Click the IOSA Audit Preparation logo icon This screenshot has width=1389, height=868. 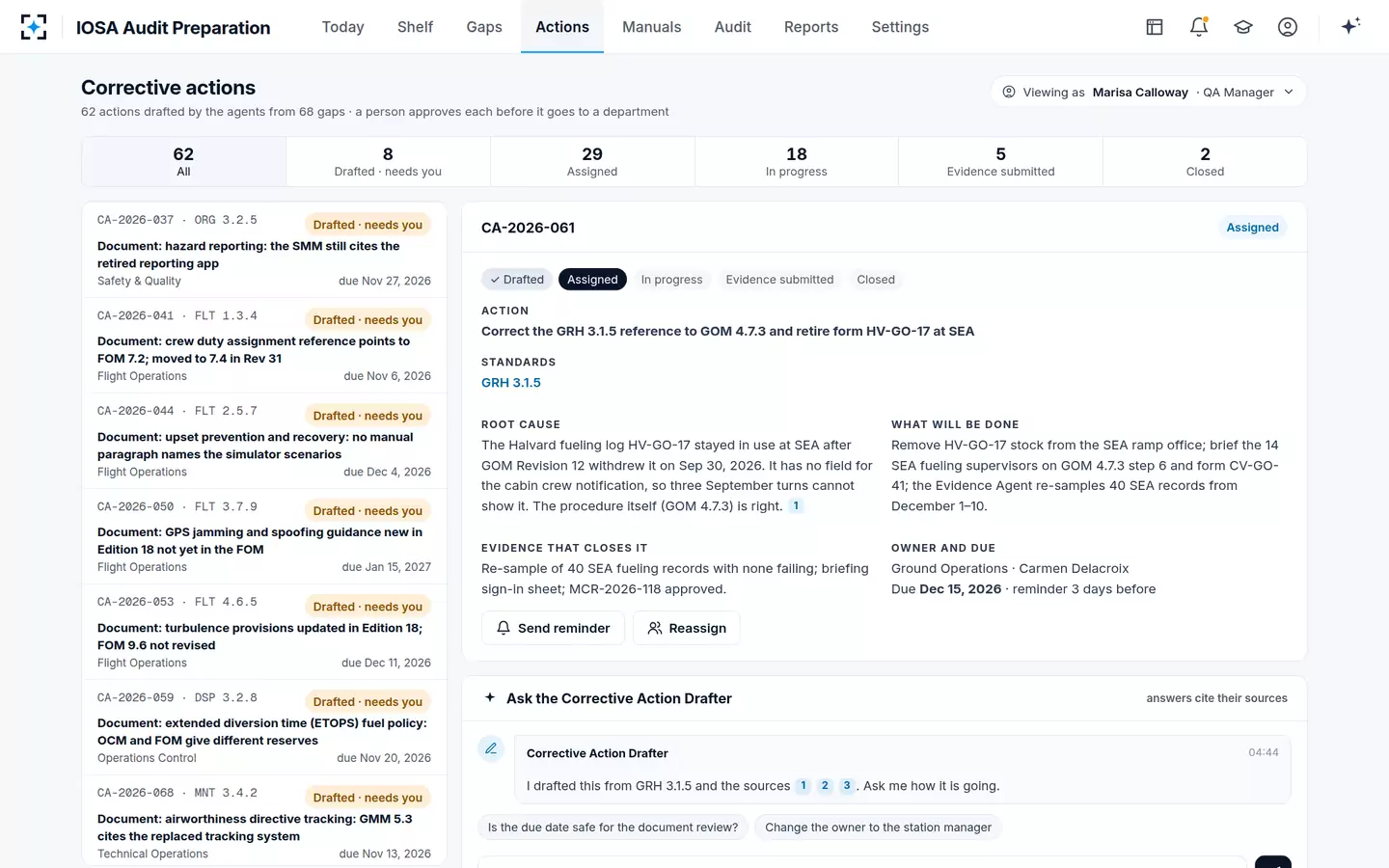click(34, 27)
